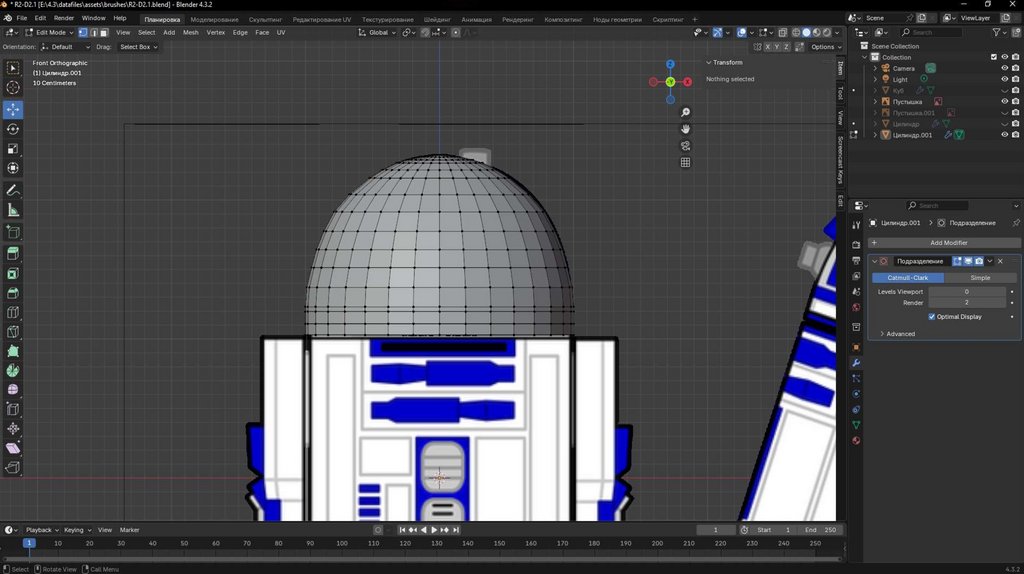Screen dimensions: 1024x574
Task: Switch to face select mode
Action: 104,32
